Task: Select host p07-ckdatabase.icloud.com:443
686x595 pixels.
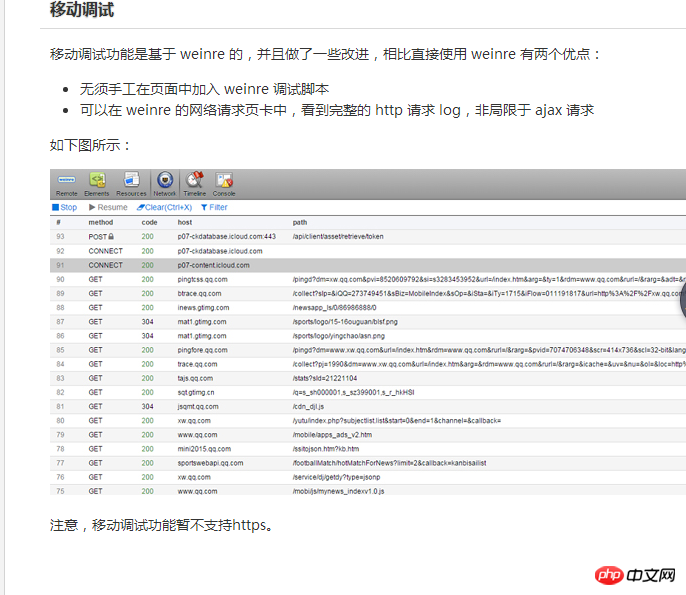Action: tap(227, 237)
